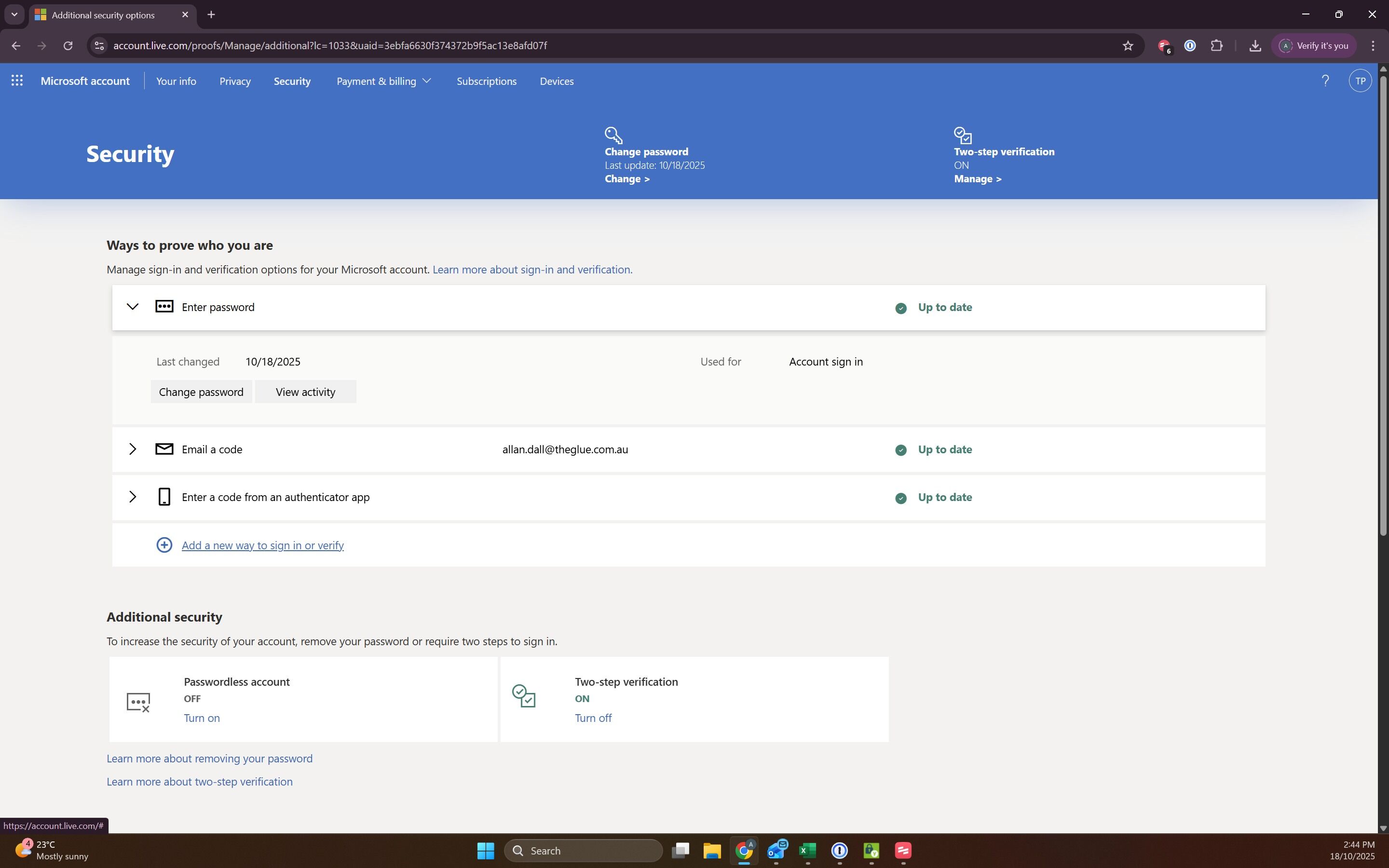The width and height of the screenshot is (1389, 868).
Task: Turn on Passwordless account
Action: 202,718
